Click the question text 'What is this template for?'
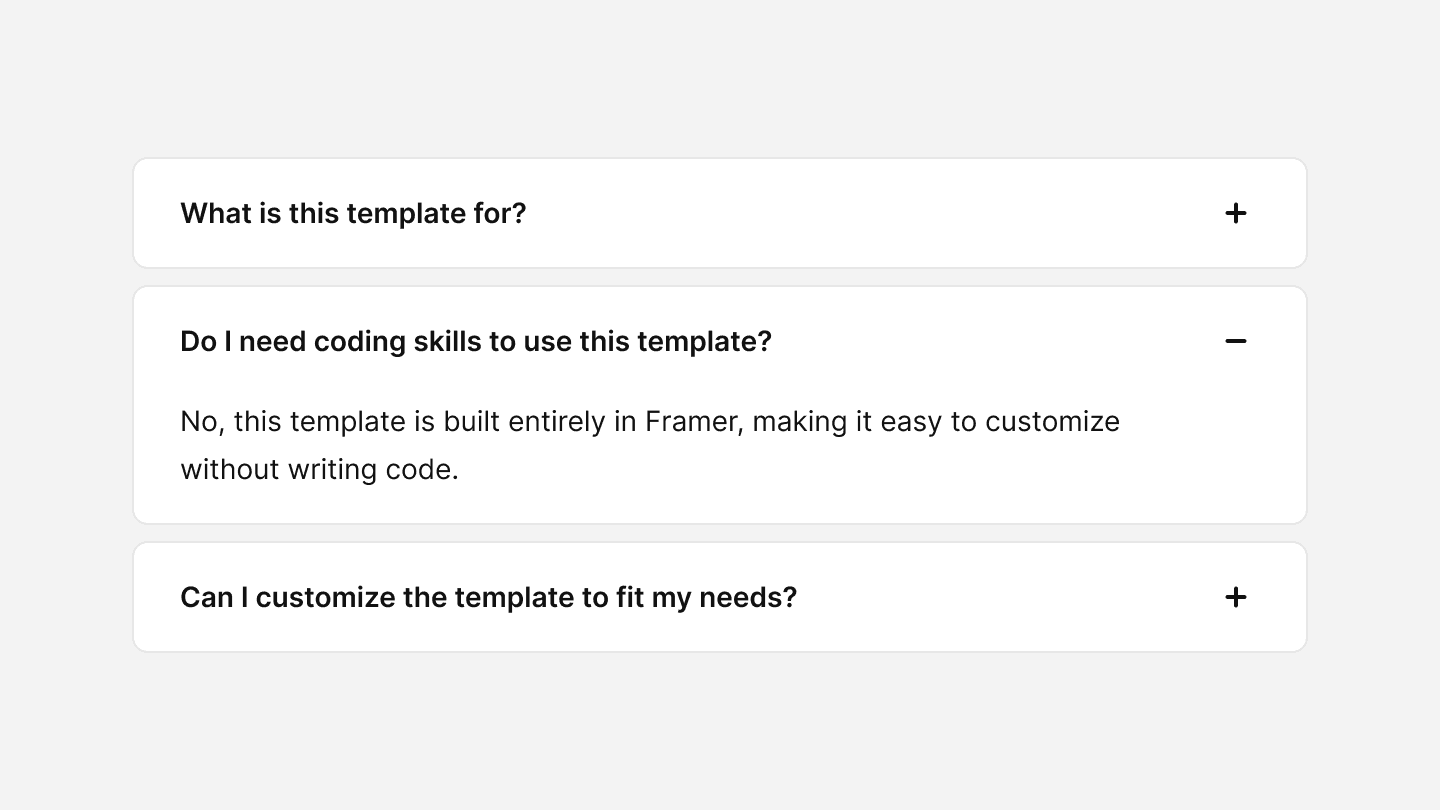Image resolution: width=1440 pixels, height=810 pixels. pyautogui.click(x=353, y=213)
